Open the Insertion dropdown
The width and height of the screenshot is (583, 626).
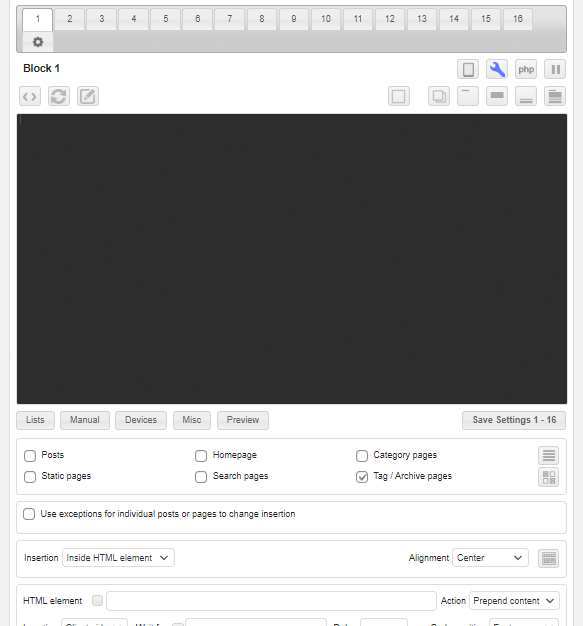point(118,558)
